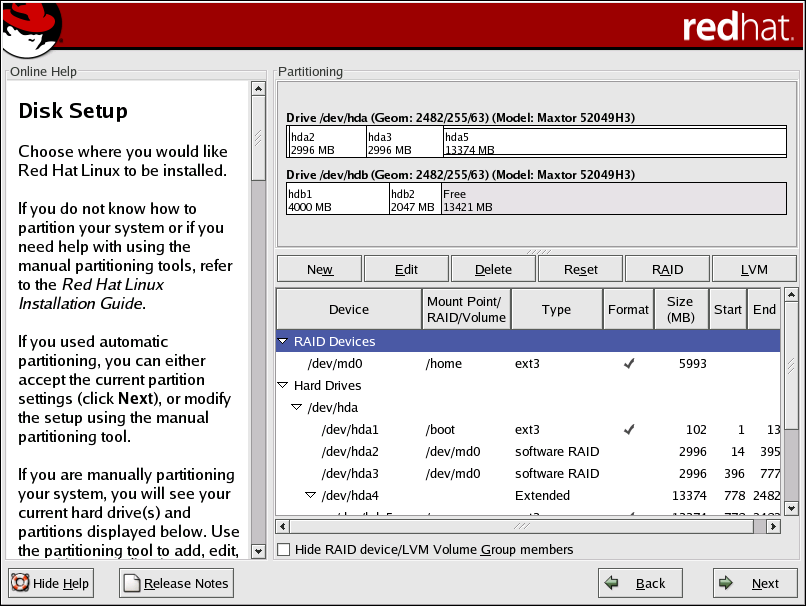Proceed with the Next arrow button
This screenshot has height=606, width=806.
click(x=754, y=583)
